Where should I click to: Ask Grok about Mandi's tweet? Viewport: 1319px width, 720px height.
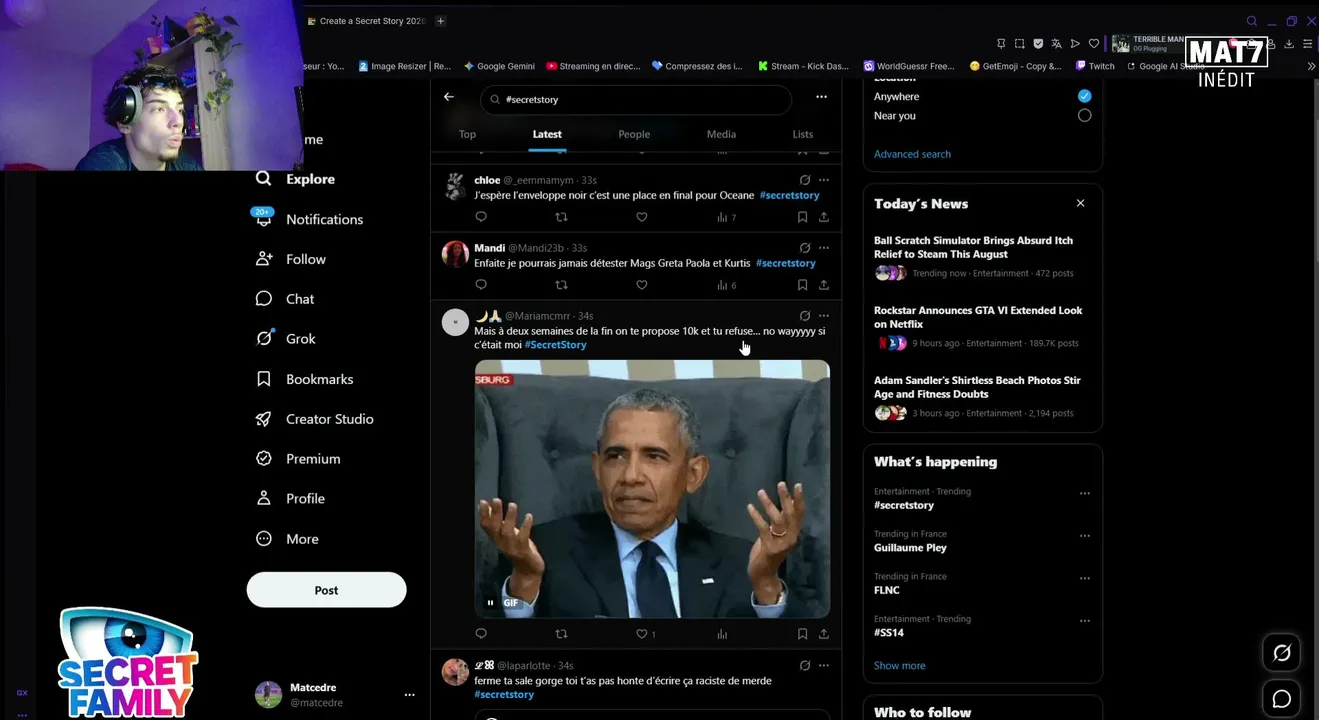coord(805,248)
